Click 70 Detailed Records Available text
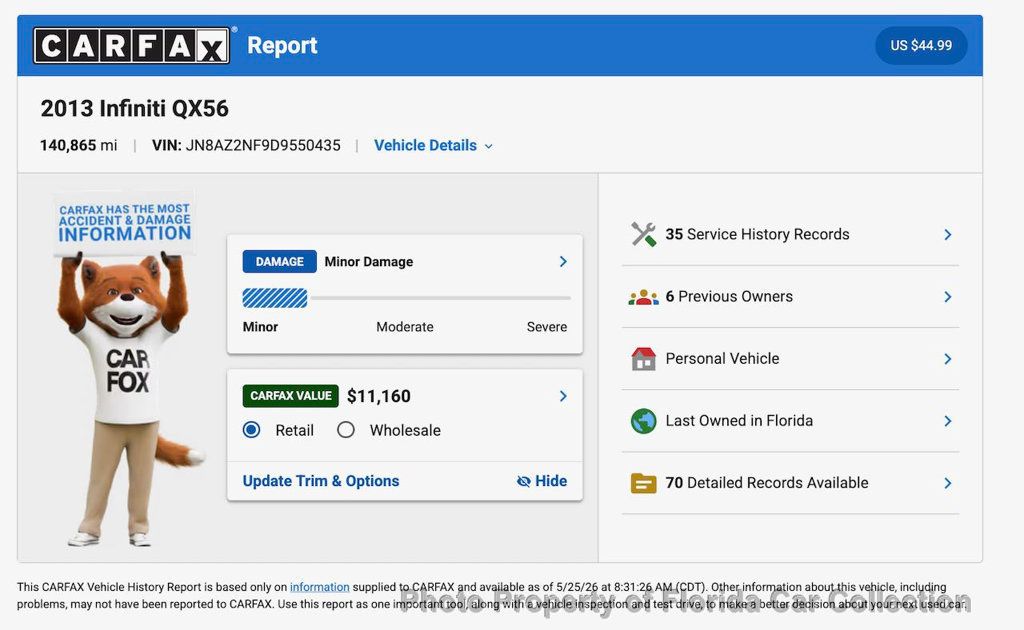Image resolution: width=1024 pixels, height=630 pixels. [767, 482]
